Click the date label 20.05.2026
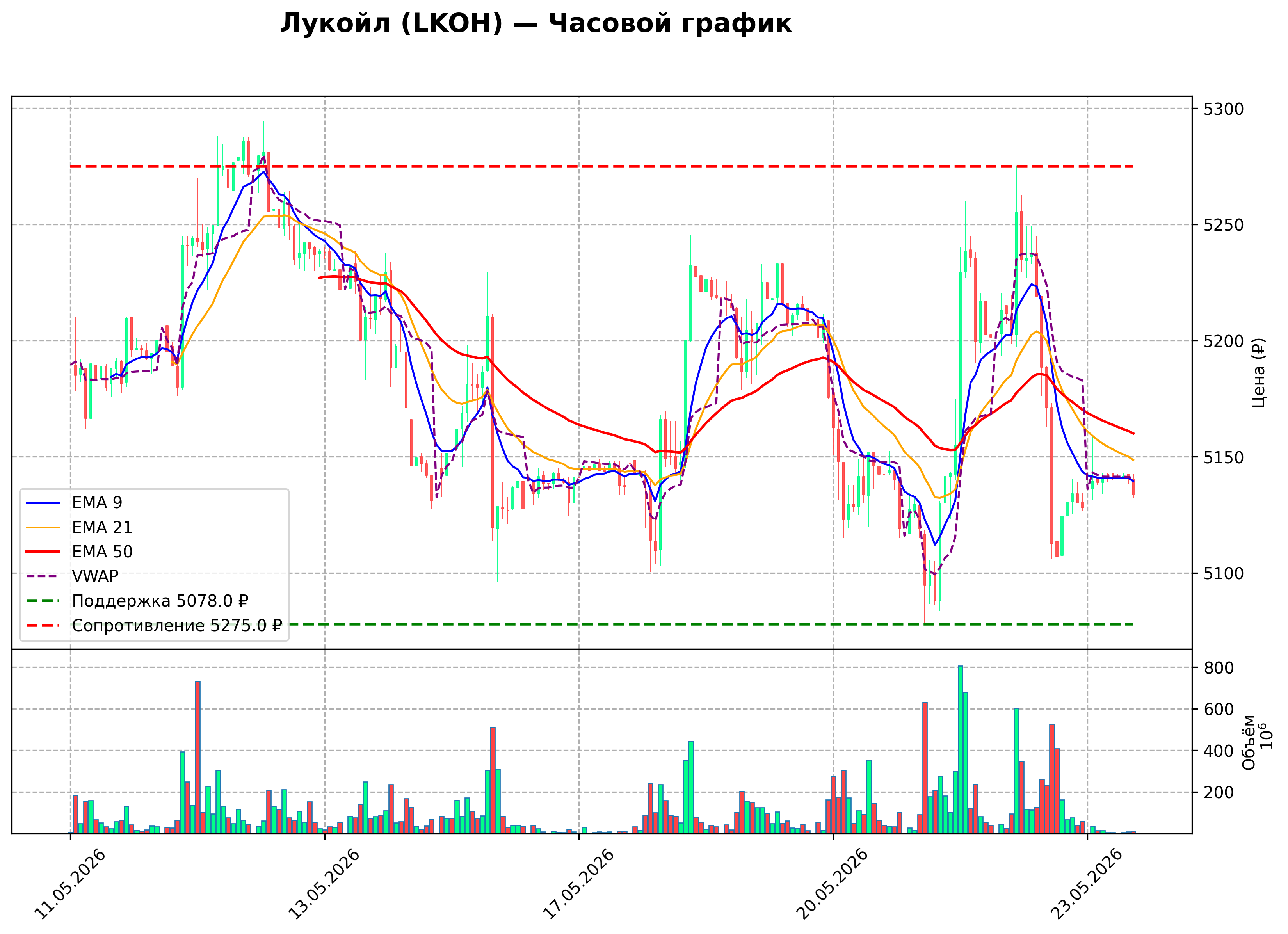This screenshot has width=1288, height=934. (833, 884)
